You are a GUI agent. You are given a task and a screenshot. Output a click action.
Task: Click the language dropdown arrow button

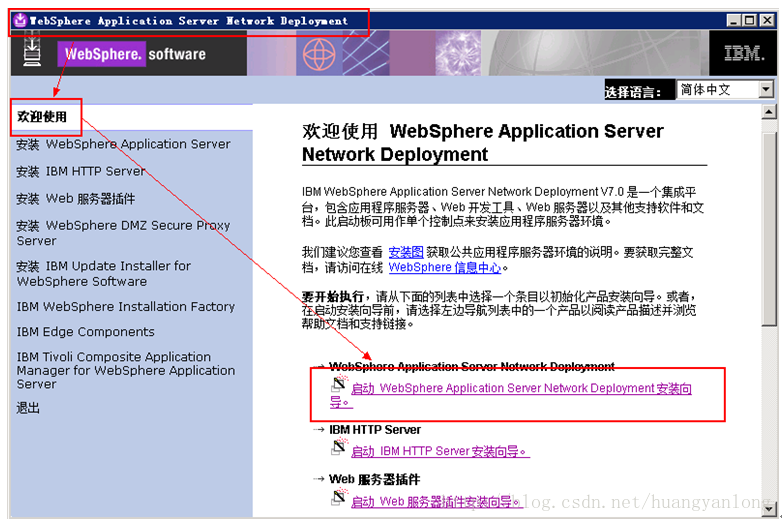[766, 90]
